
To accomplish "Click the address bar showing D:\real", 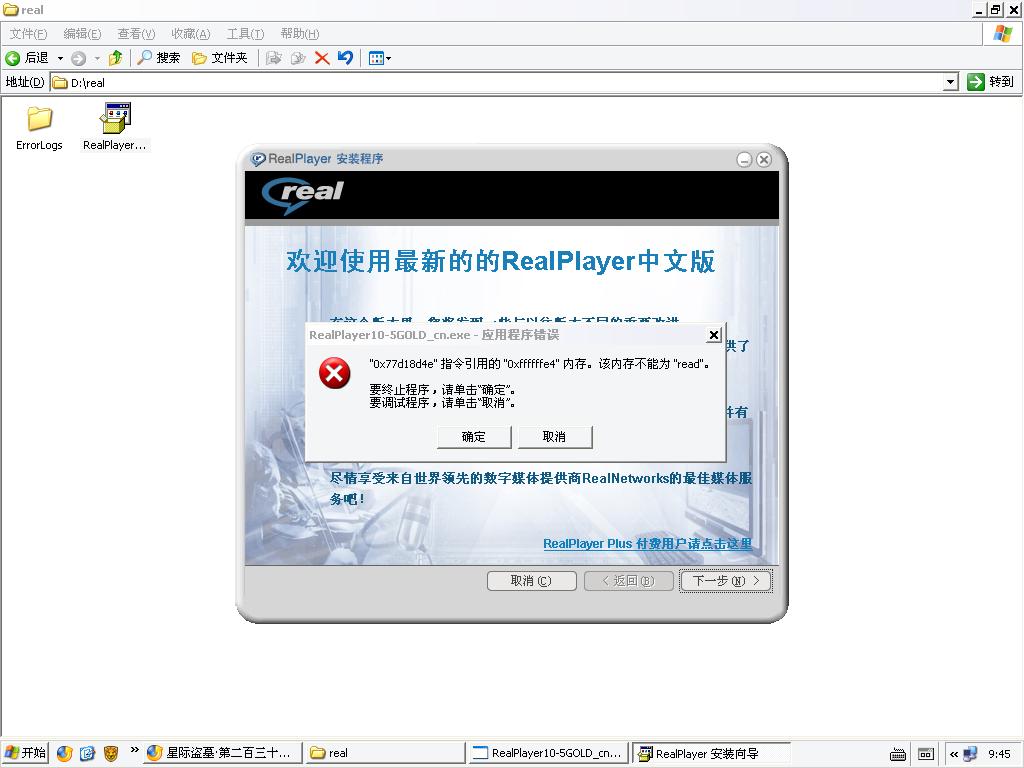I will tap(496, 82).
